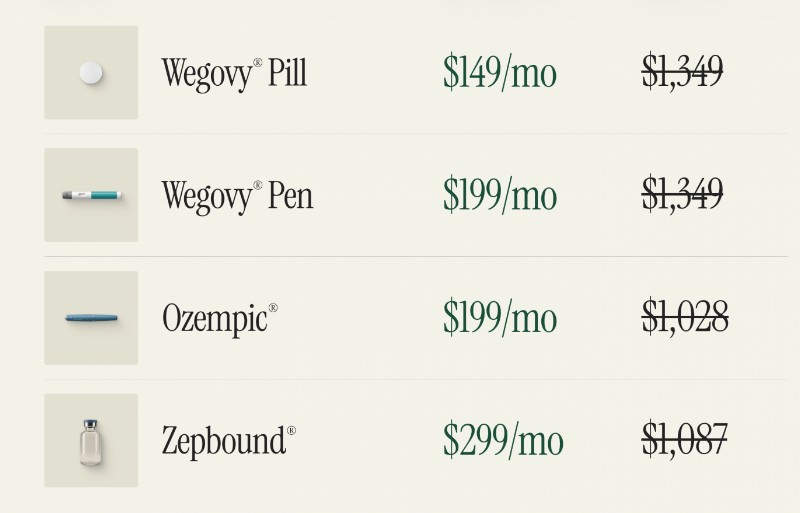Click the Ozempic pen thumbnail image
Image resolution: width=800 pixels, height=513 pixels.
tap(91, 318)
